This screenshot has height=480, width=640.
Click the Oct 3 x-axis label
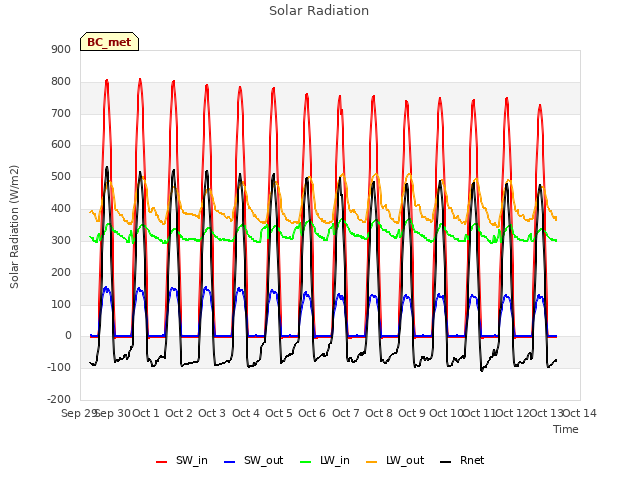tap(212, 413)
